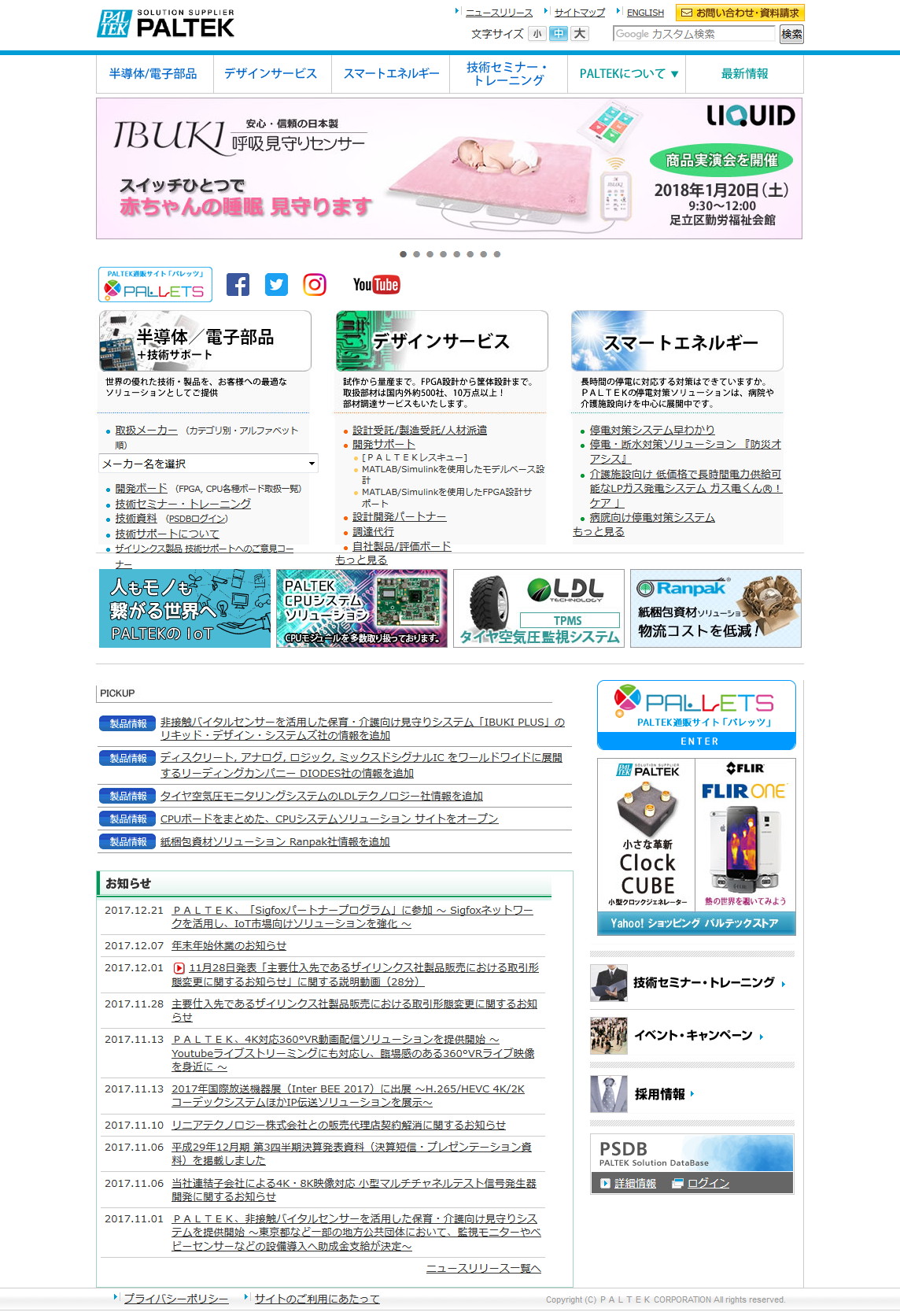Open Yahoo!ショッピング パルテックストア bar

[x=697, y=923]
